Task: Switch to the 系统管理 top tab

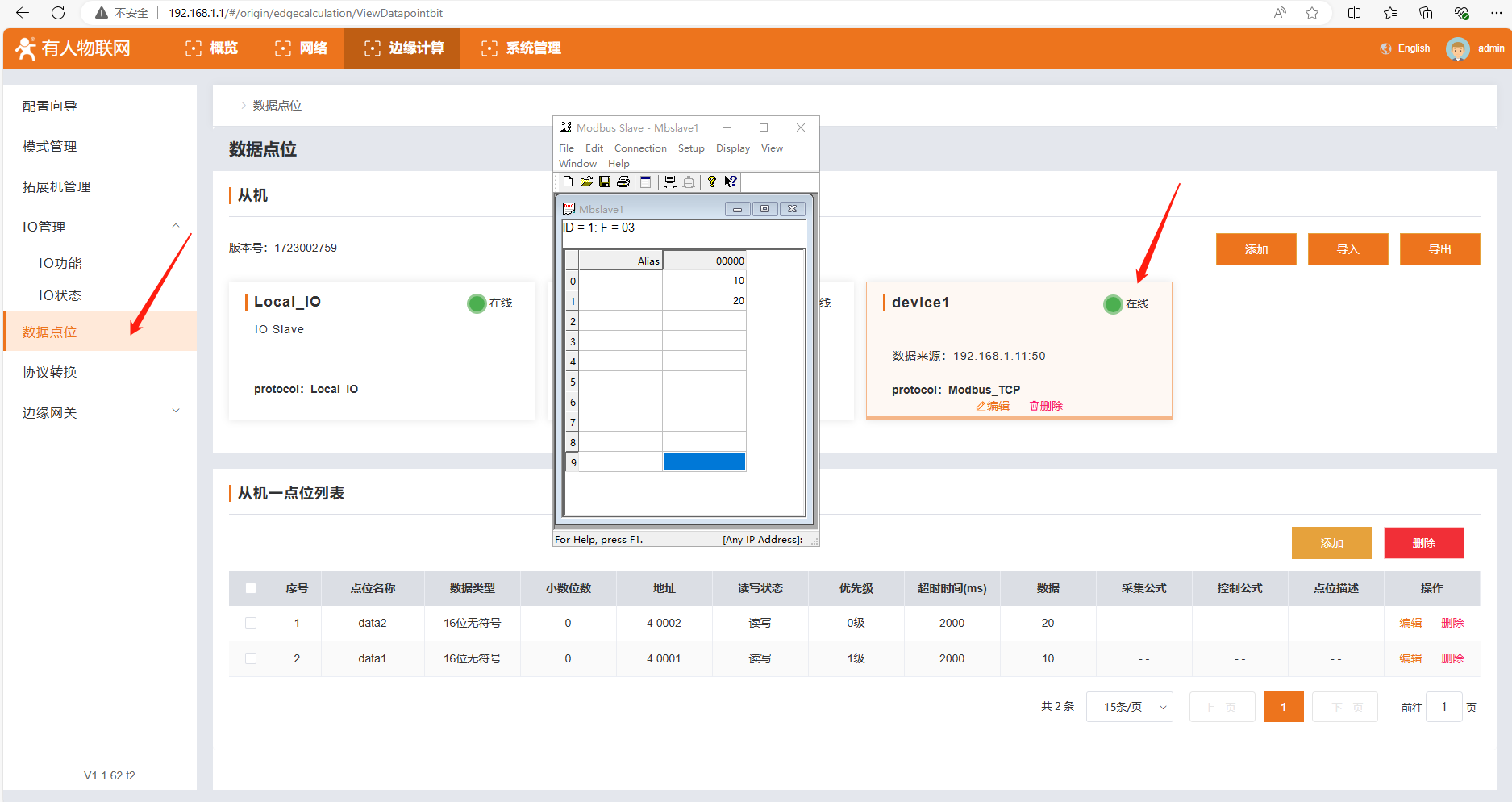Action: [521, 48]
